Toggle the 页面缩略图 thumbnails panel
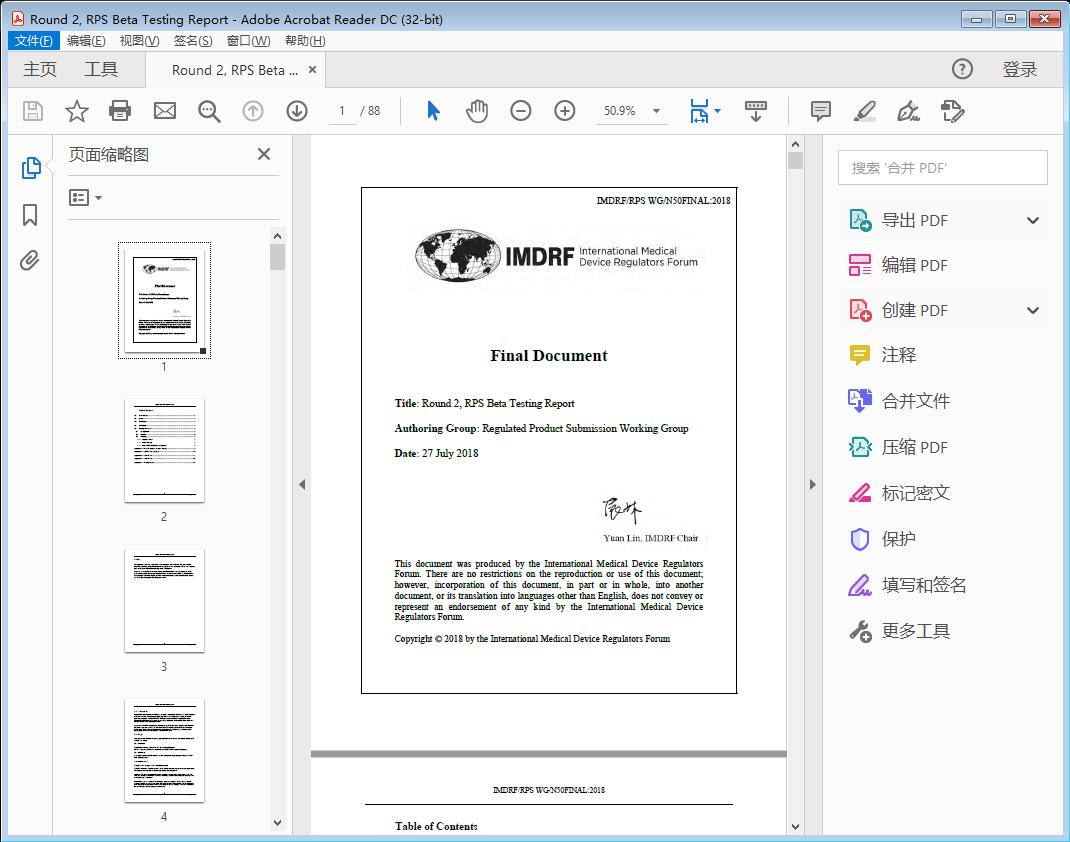1070x842 pixels. point(31,170)
